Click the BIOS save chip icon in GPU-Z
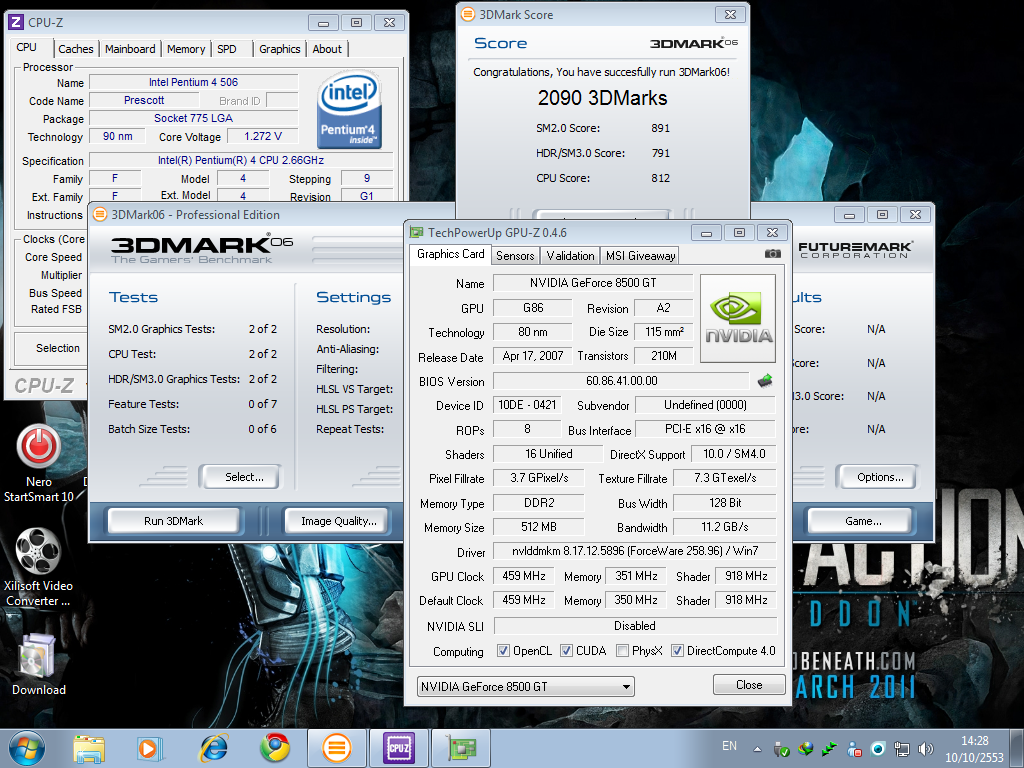 click(x=765, y=380)
